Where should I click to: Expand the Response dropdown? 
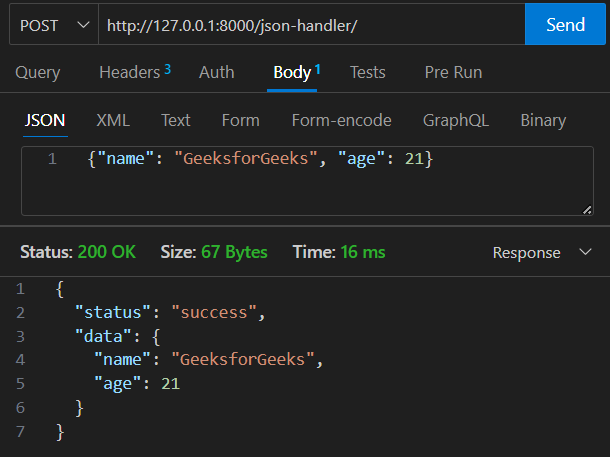[540, 253]
